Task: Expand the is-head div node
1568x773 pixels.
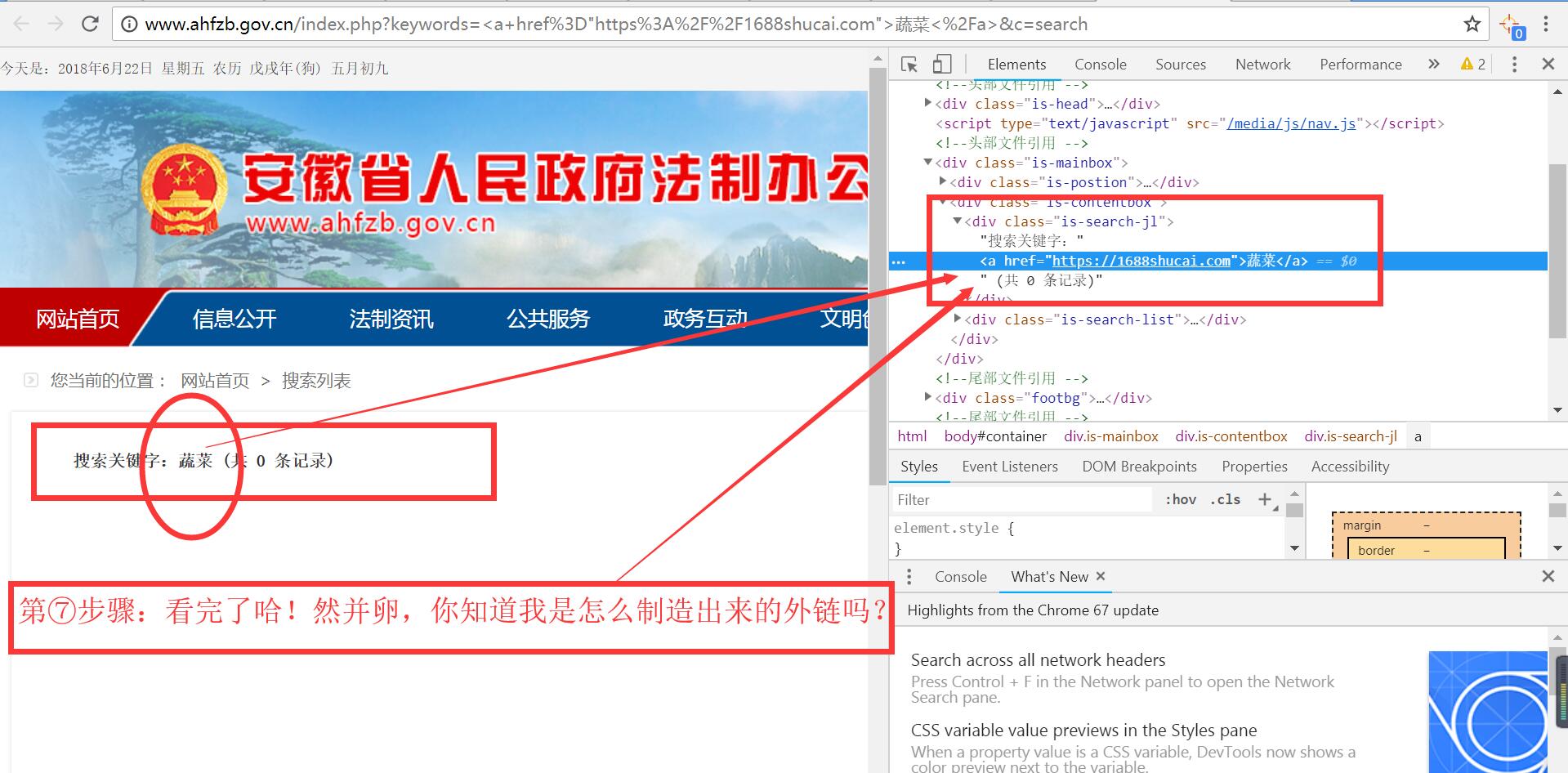Action: click(927, 103)
